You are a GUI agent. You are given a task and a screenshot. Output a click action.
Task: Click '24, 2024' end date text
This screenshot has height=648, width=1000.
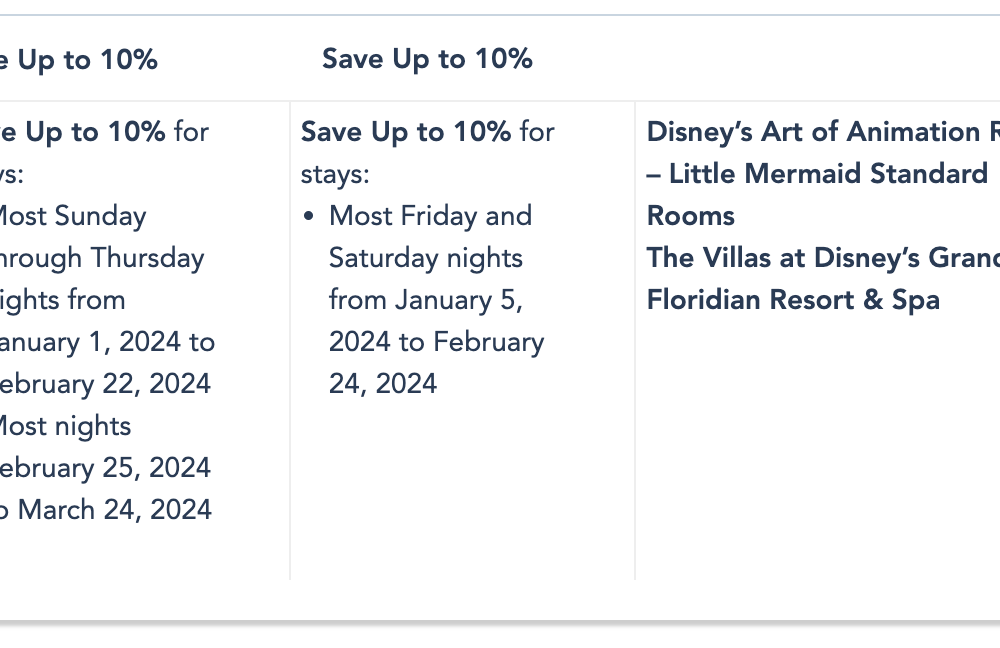pos(383,384)
